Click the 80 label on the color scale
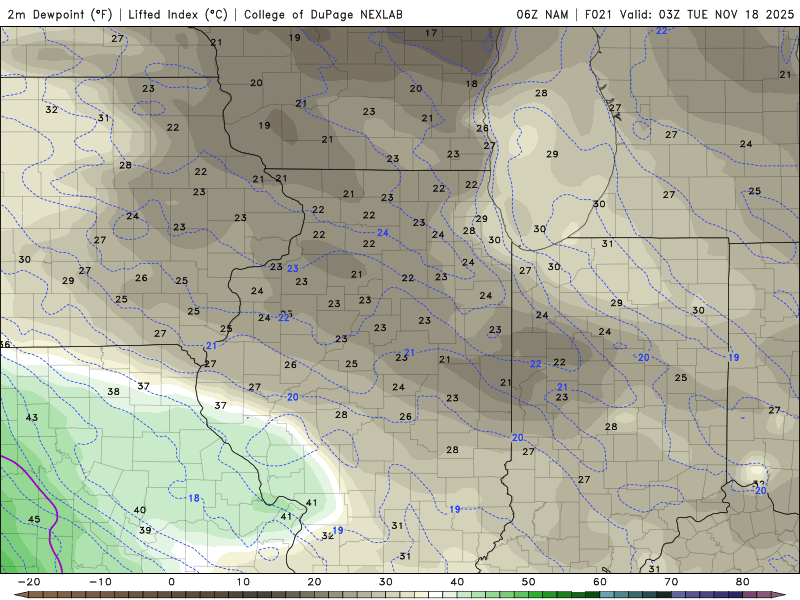 pos(743,582)
